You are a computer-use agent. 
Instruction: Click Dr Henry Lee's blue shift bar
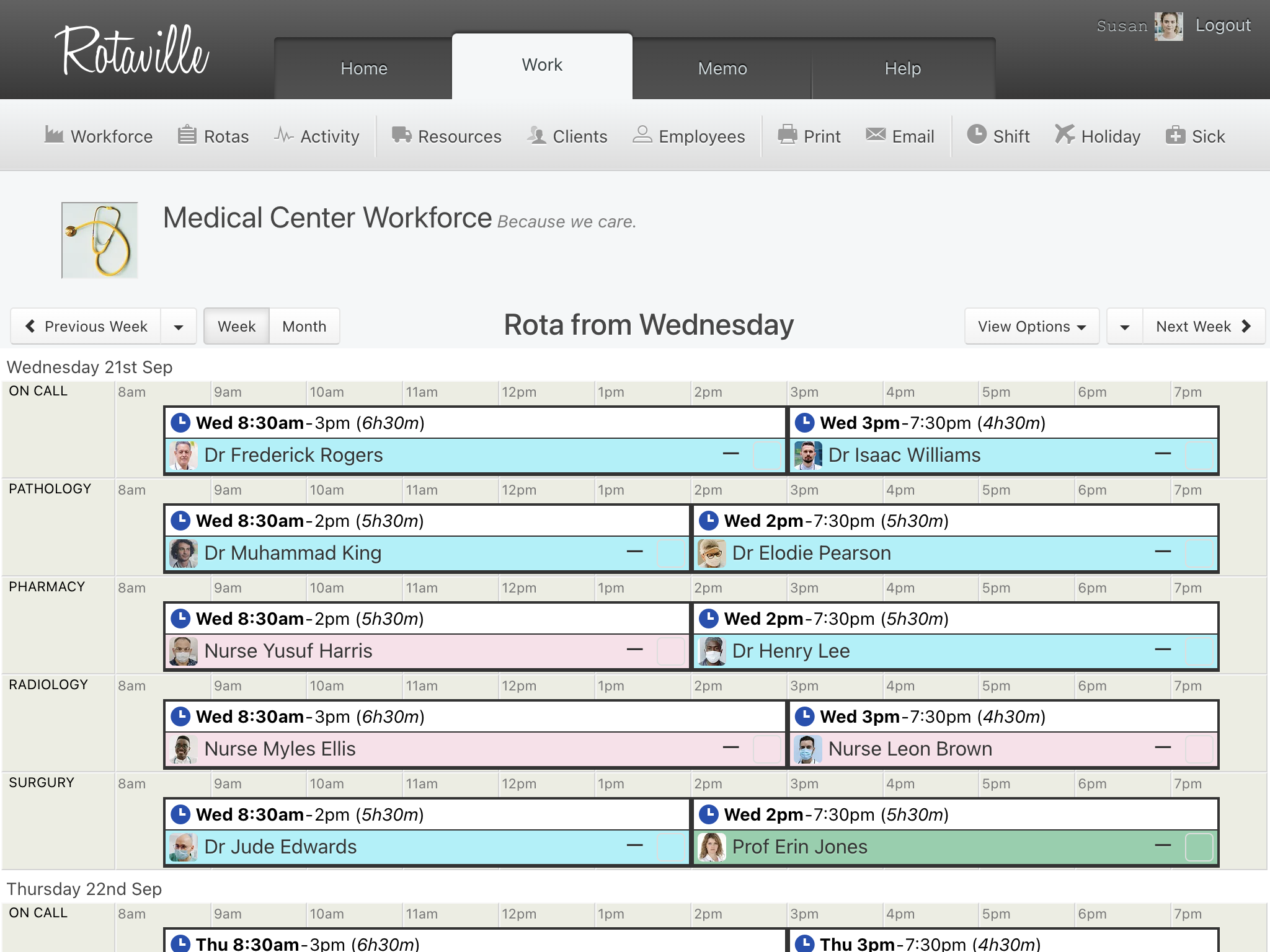coord(930,651)
